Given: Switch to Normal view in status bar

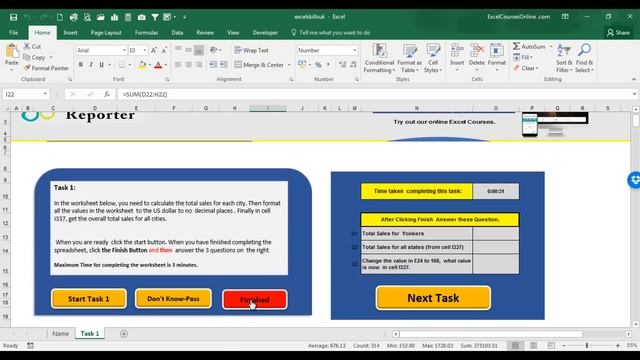Looking at the screenshot, I should (516, 346).
